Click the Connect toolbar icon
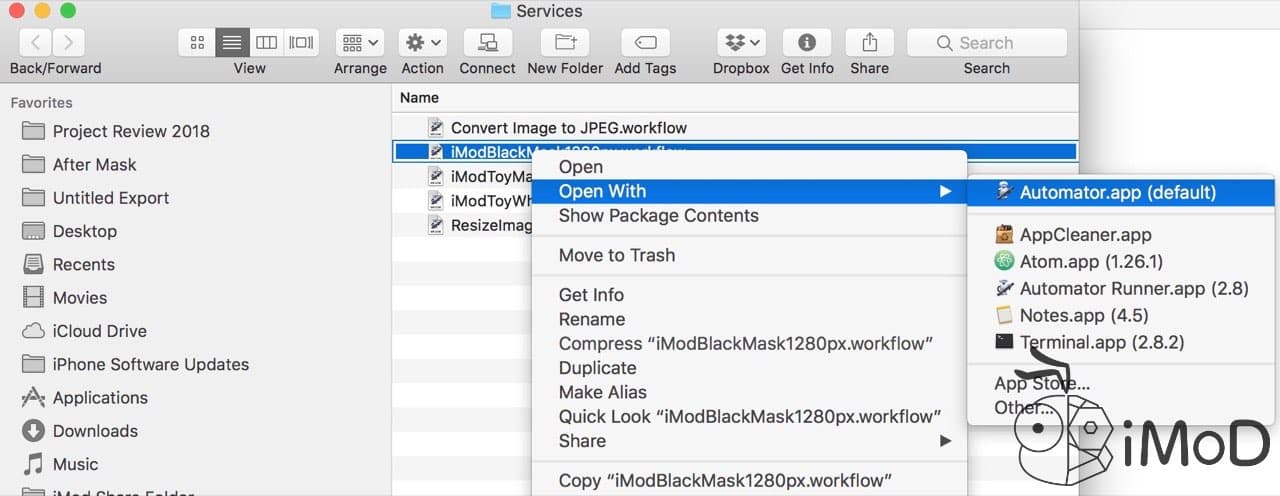The image size is (1280, 496). point(488,42)
